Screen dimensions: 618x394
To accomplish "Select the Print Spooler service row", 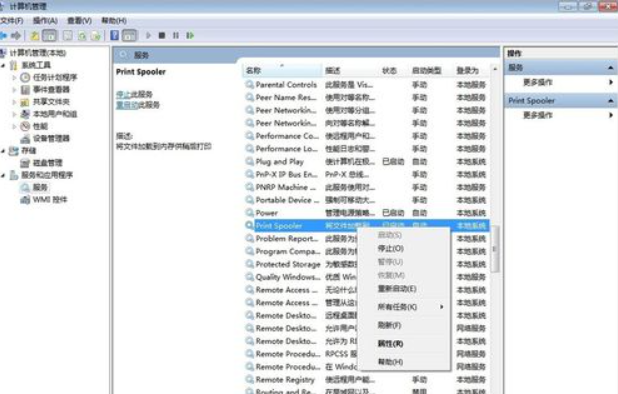I will point(366,226).
